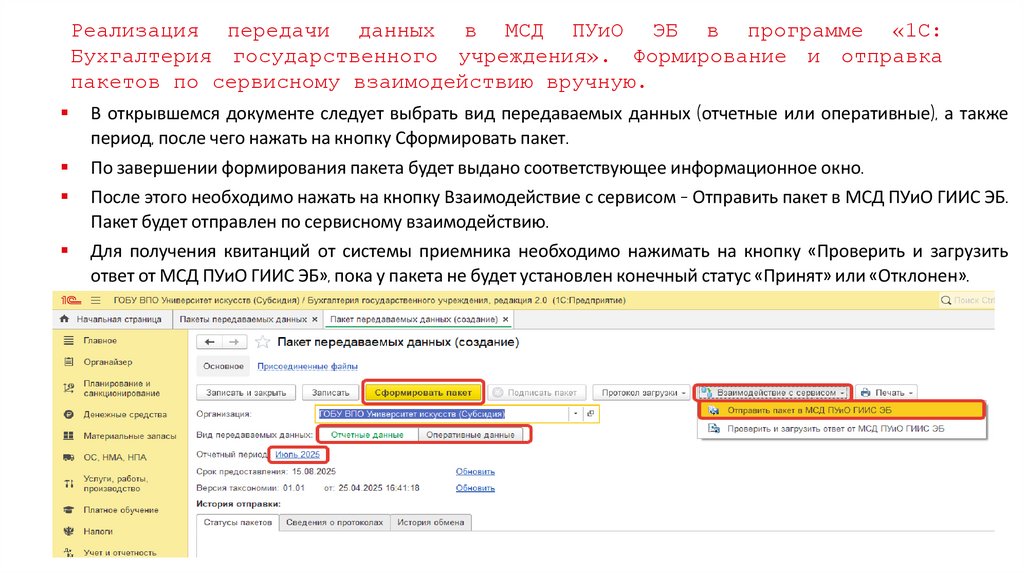Click the Услуги, работы, производство icon
The image size is (1024, 574).
point(69,483)
